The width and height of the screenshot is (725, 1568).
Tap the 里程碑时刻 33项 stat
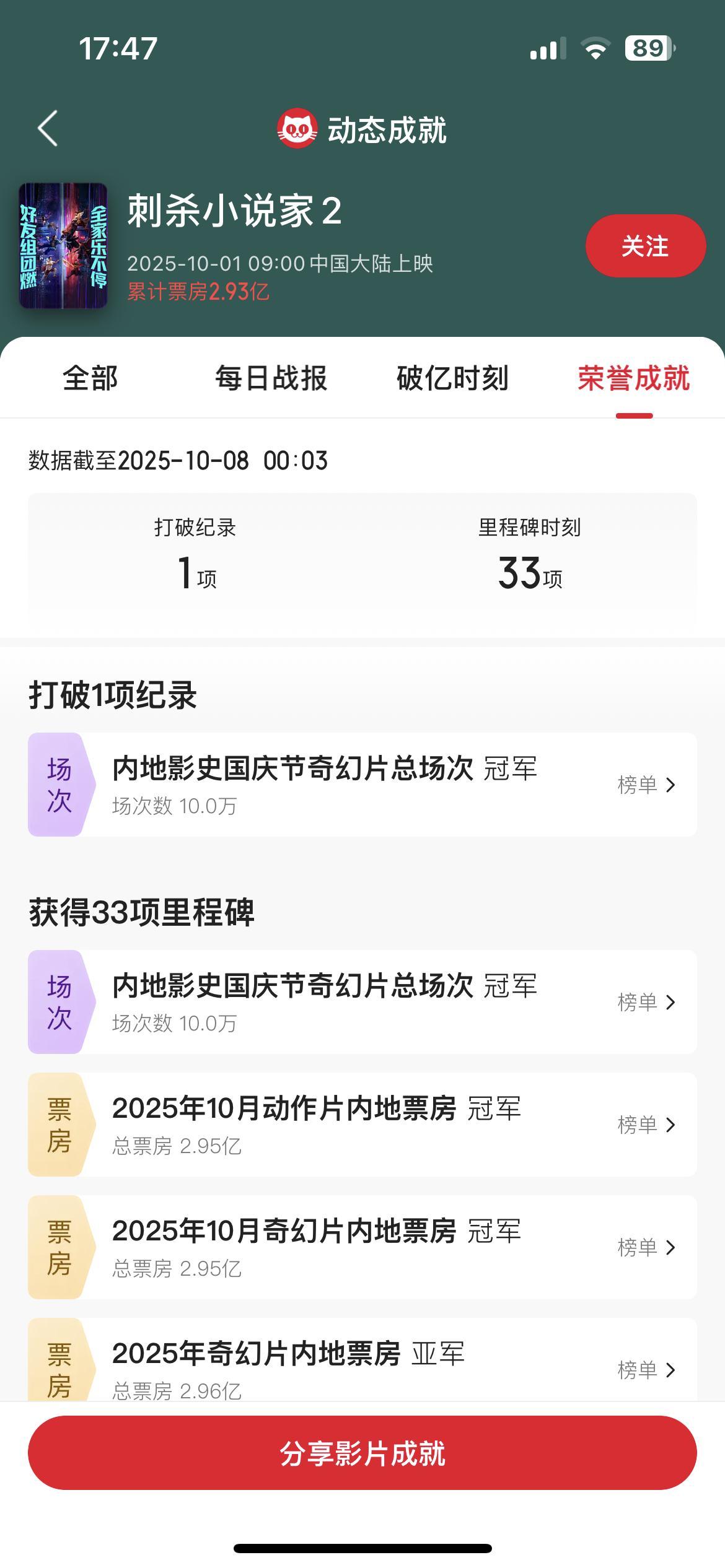tap(530, 554)
